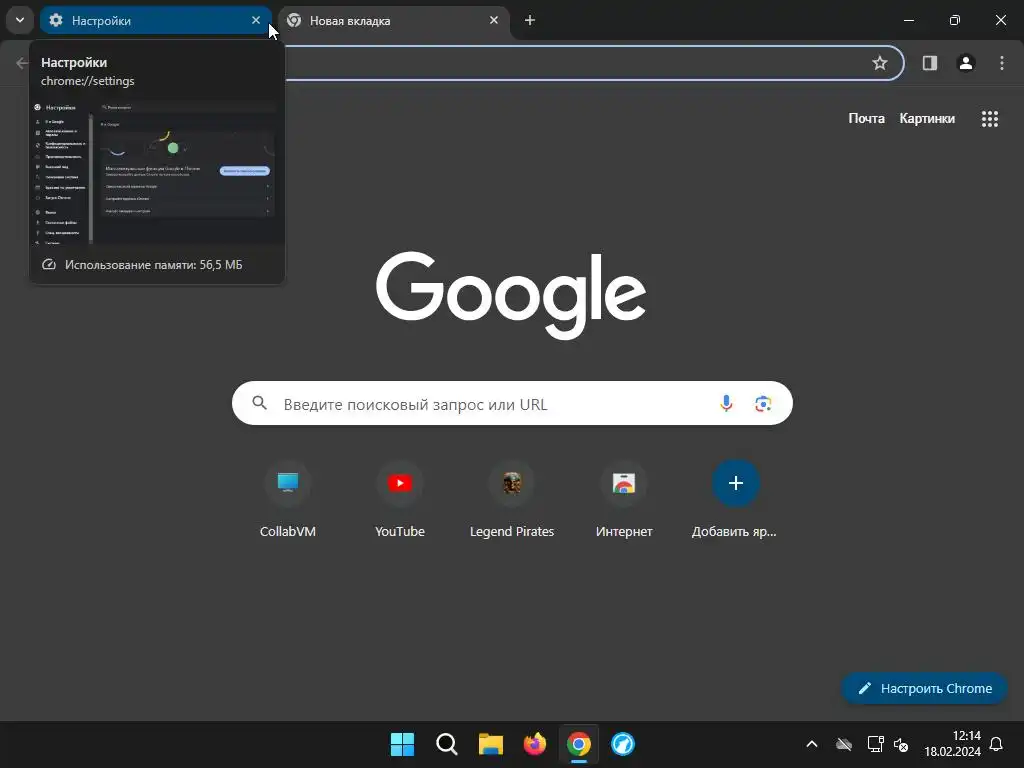Switch to the Новая вкладка tab

pos(394,20)
